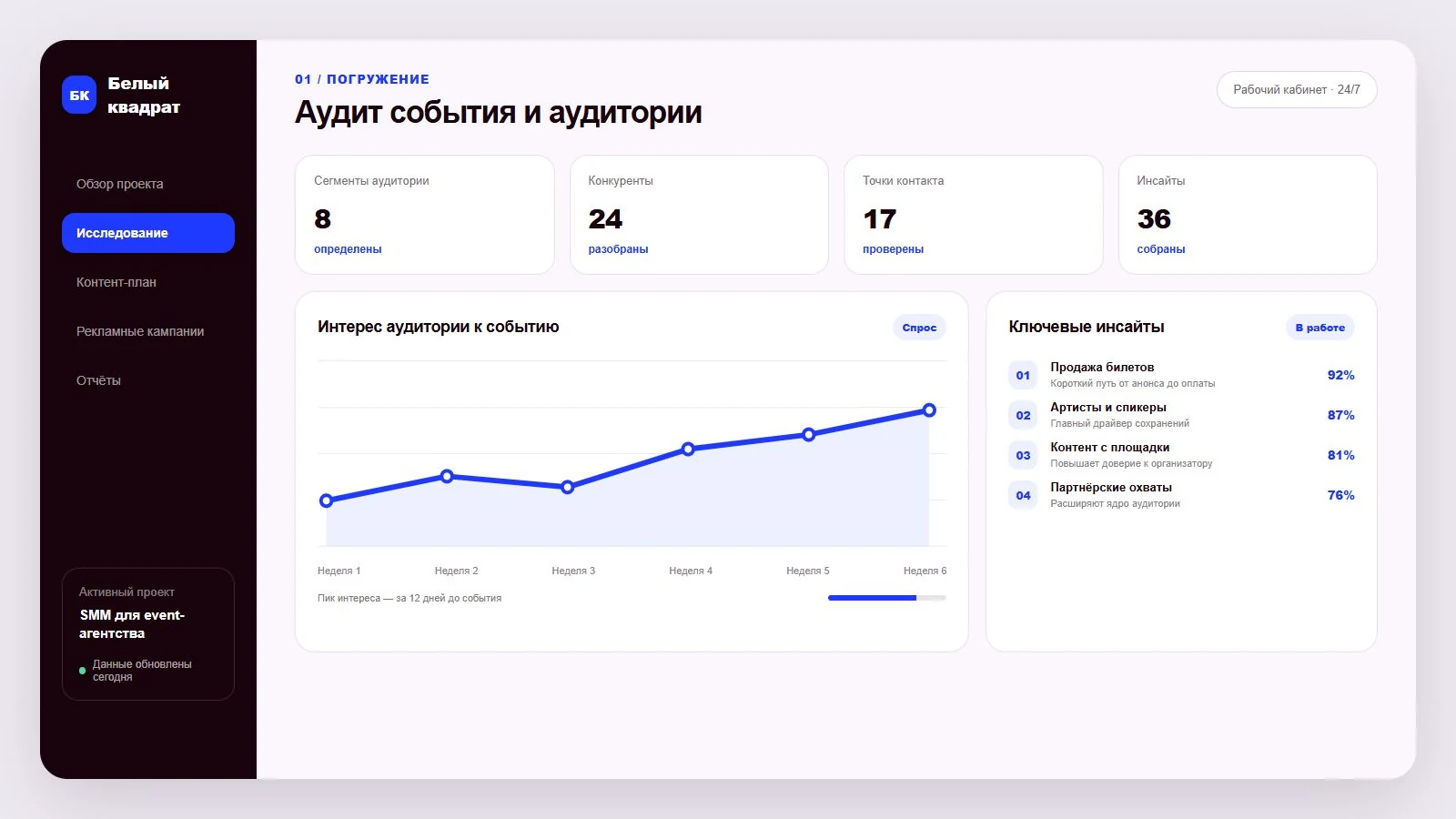
Task: Click the проверены link text
Action: point(893,249)
